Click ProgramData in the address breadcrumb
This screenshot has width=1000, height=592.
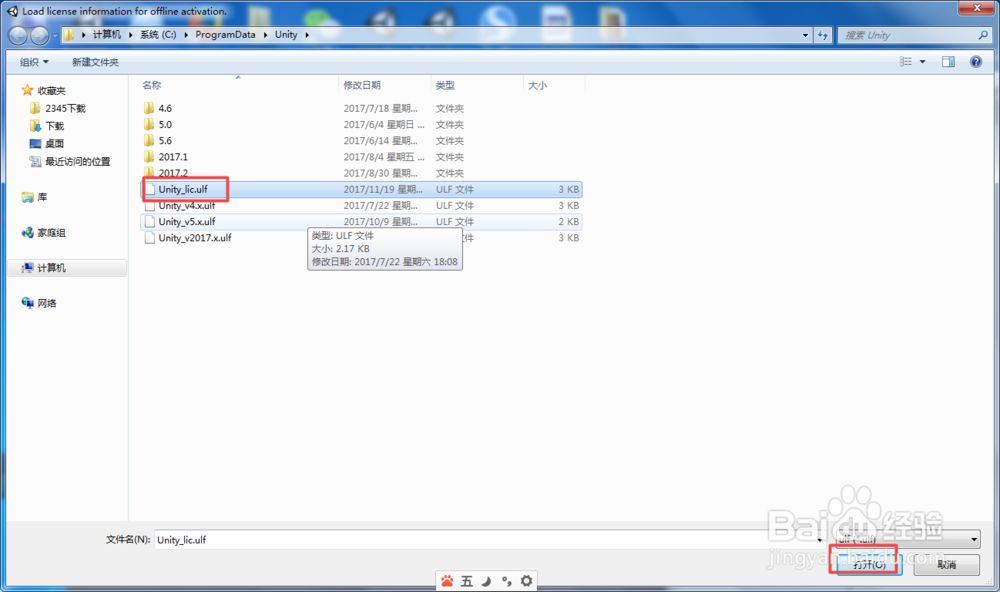(225, 34)
